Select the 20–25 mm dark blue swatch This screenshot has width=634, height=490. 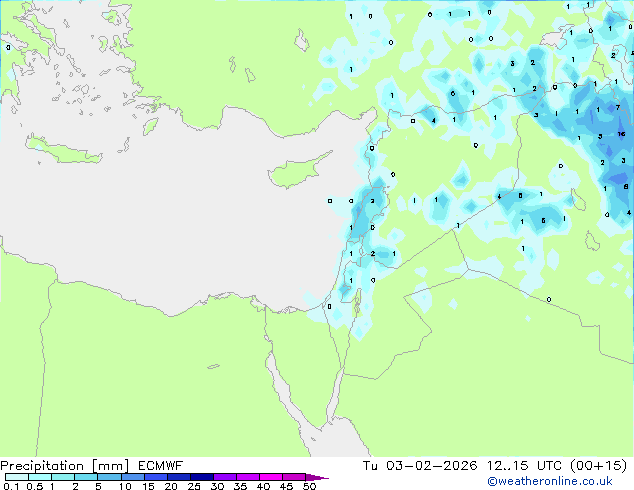click(178, 477)
